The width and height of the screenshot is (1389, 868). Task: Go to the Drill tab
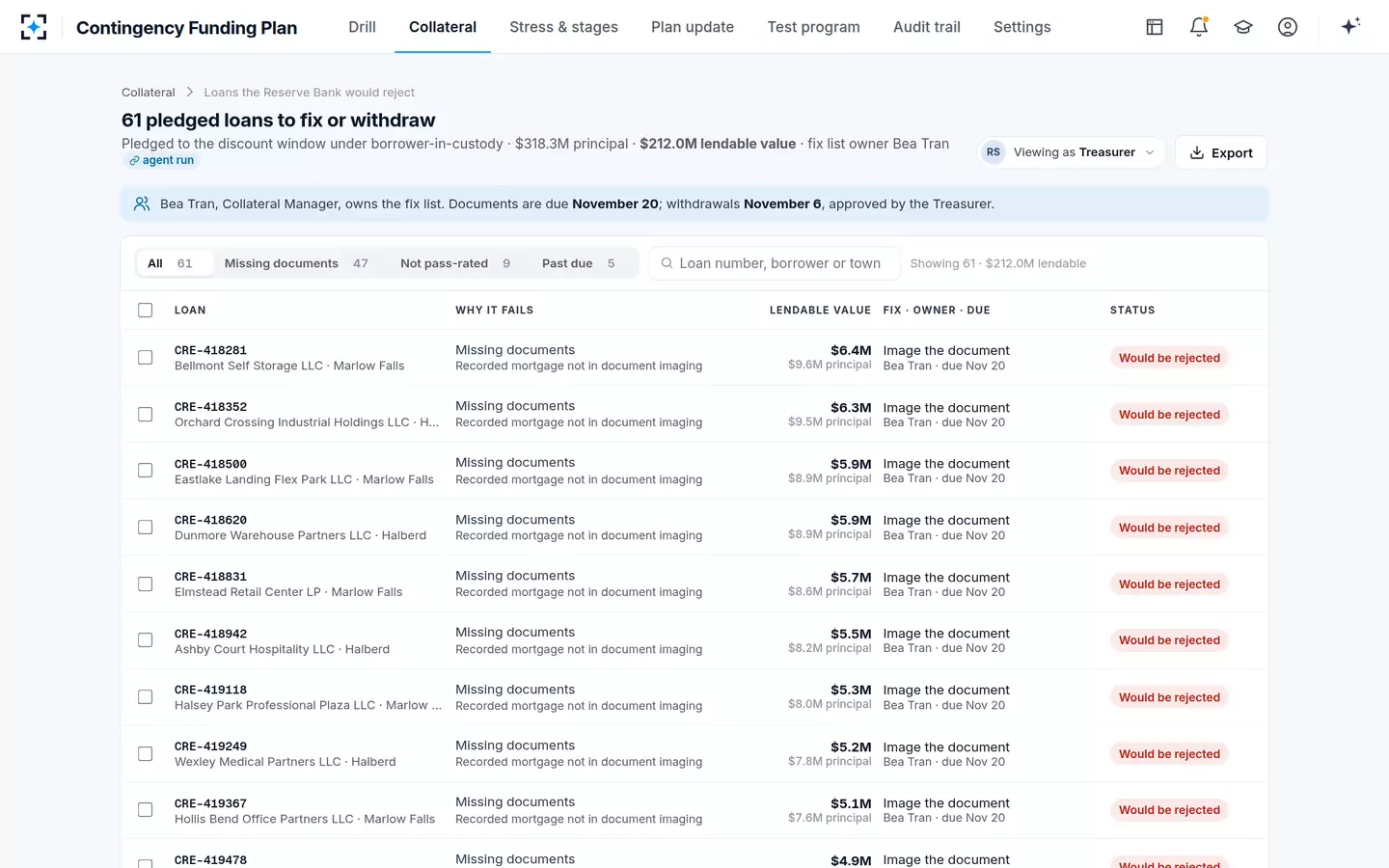362,27
